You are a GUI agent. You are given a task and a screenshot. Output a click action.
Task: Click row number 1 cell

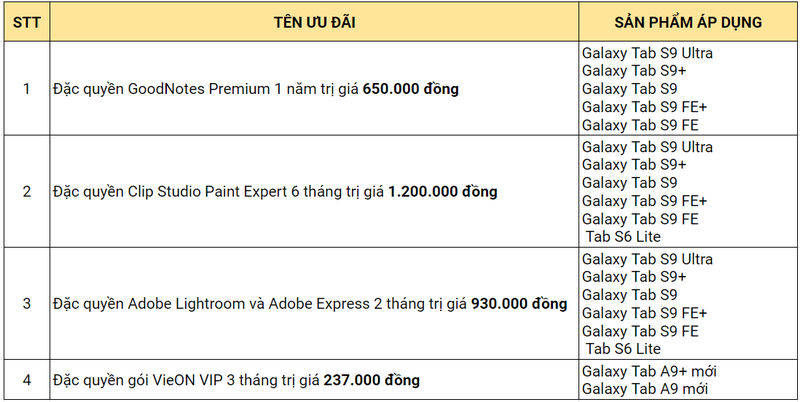(x=27, y=89)
